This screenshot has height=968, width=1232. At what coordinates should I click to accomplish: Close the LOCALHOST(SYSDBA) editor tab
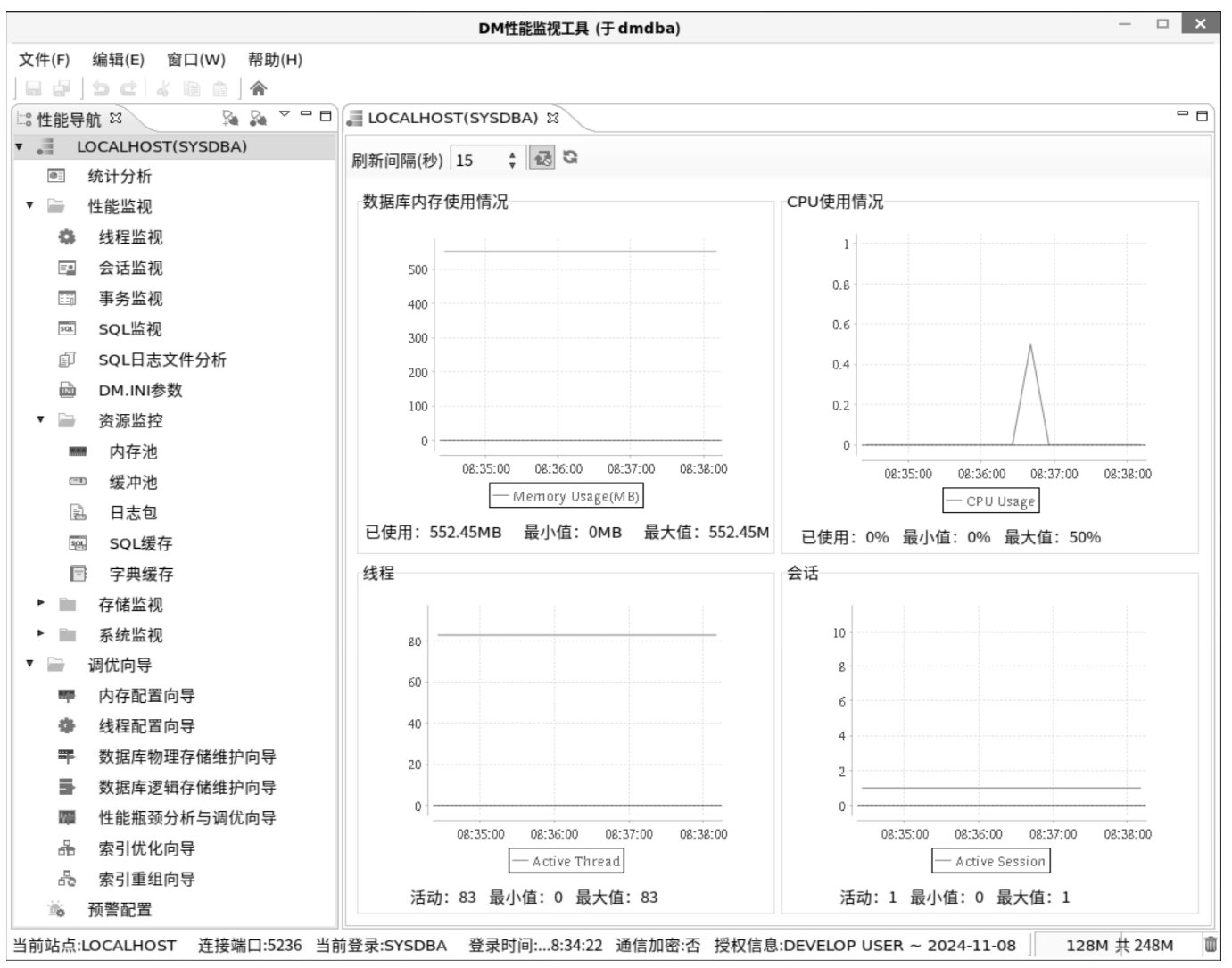(552, 118)
